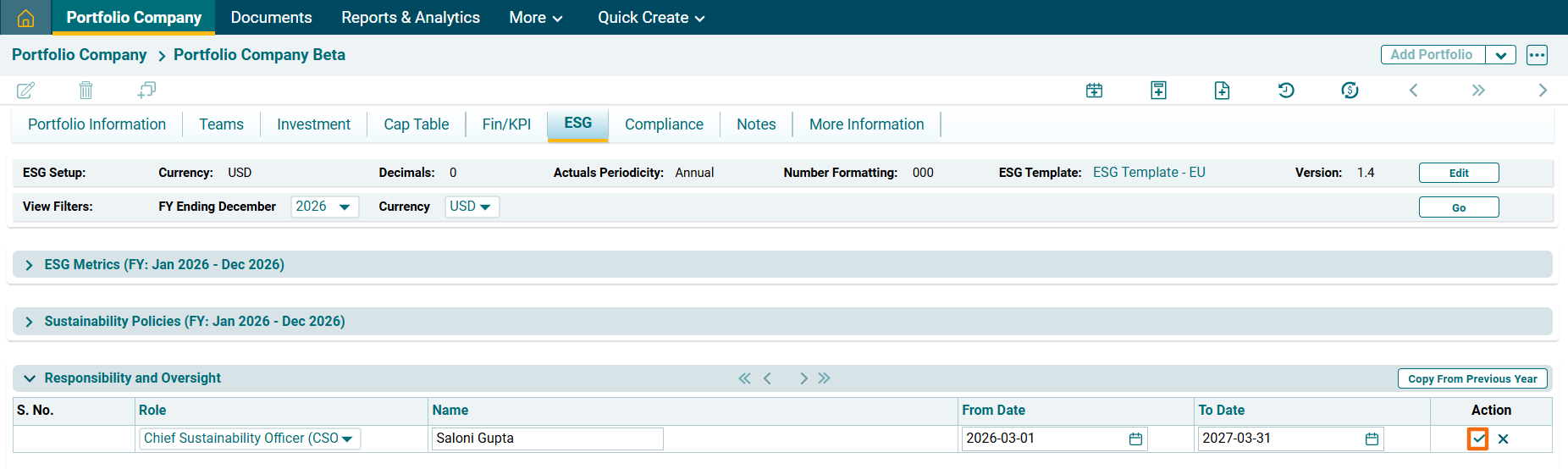Confirm the row with the checkmark icon
This screenshot has width=1568, height=469.
coord(1477,439)
